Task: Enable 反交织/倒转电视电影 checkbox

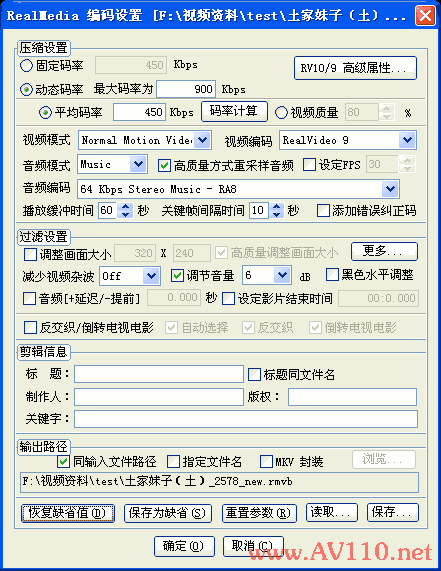Action: tap(30, 327)
